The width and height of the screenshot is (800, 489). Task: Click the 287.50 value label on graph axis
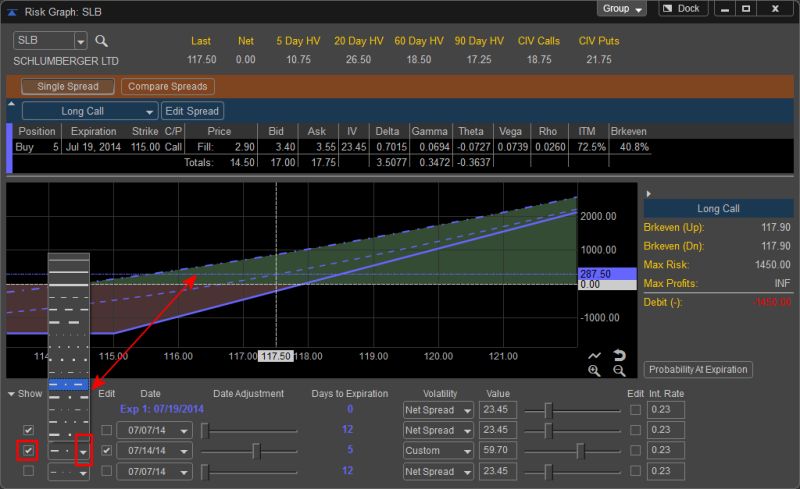click(x=607, y=274)
